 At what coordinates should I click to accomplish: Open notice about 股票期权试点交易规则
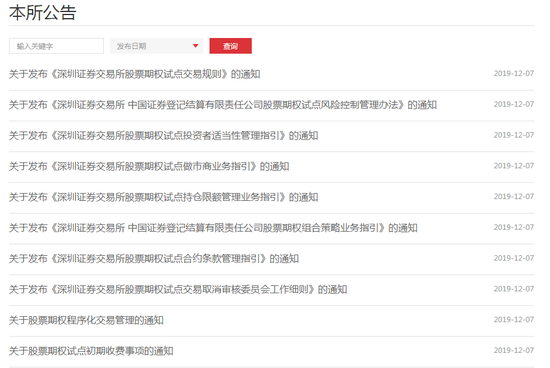(134, 74)
